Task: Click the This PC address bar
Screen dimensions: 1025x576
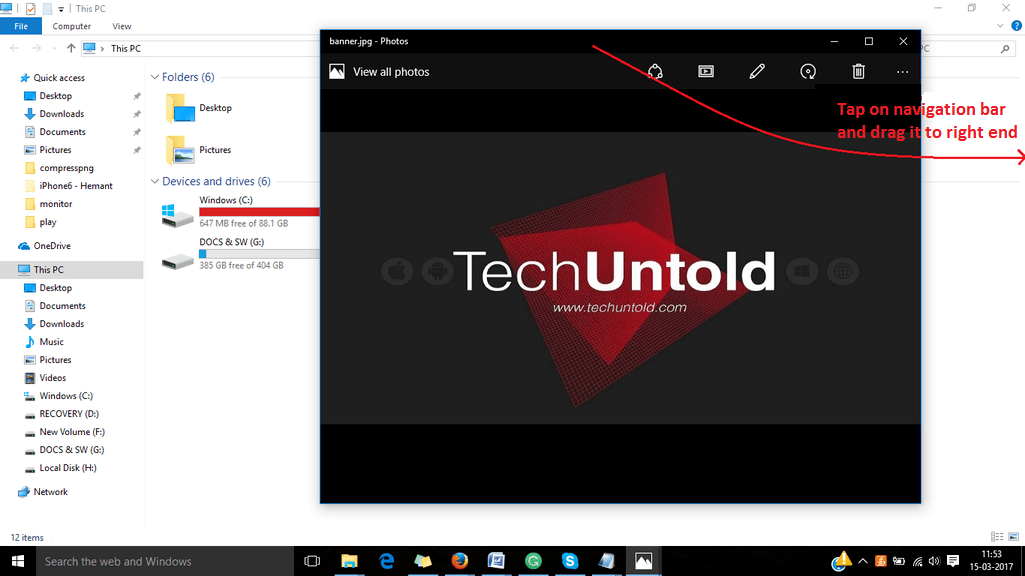Action: point(200,48)
